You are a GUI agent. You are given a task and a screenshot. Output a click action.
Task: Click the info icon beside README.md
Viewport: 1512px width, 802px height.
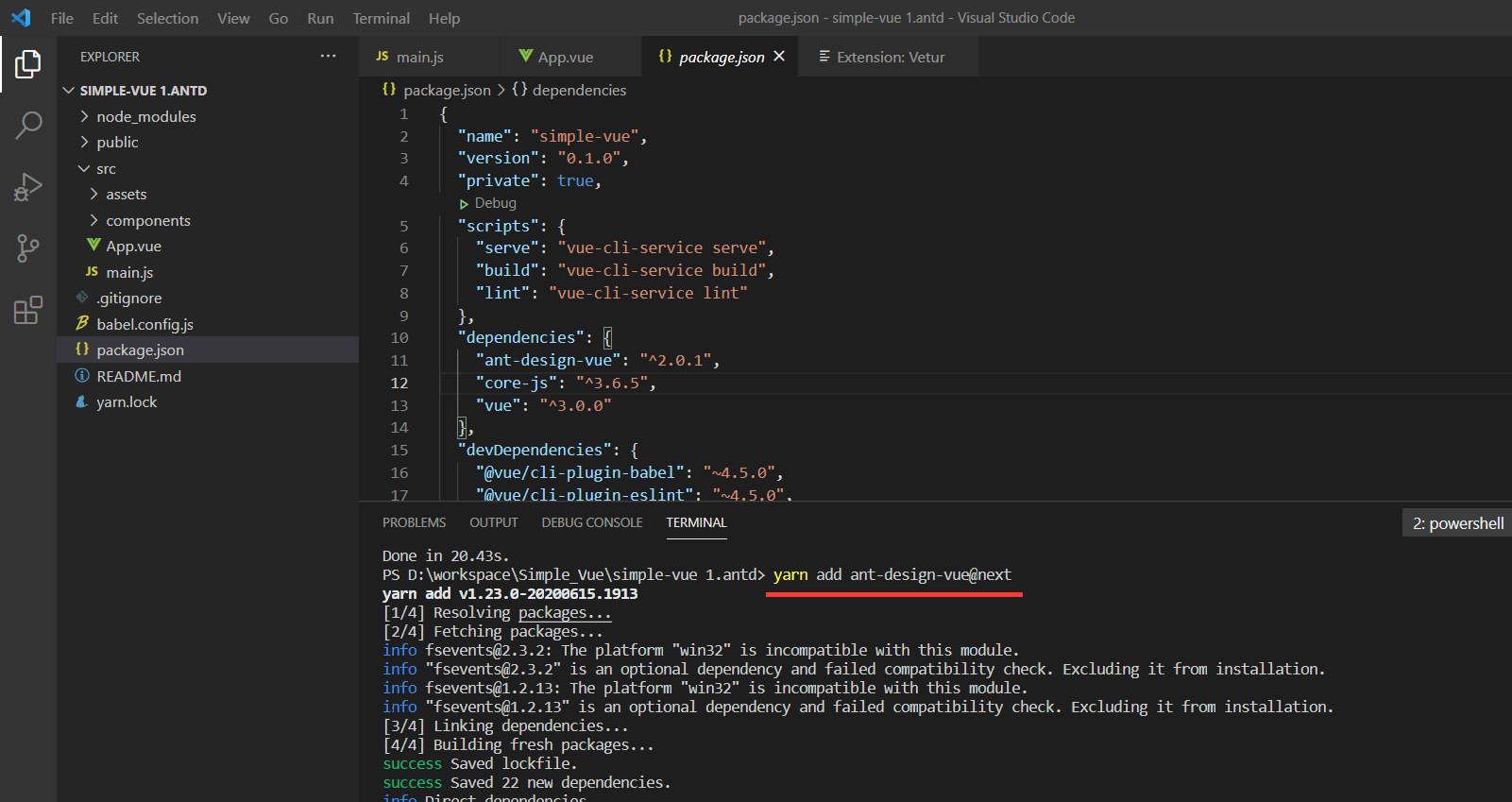coord(82,376)
